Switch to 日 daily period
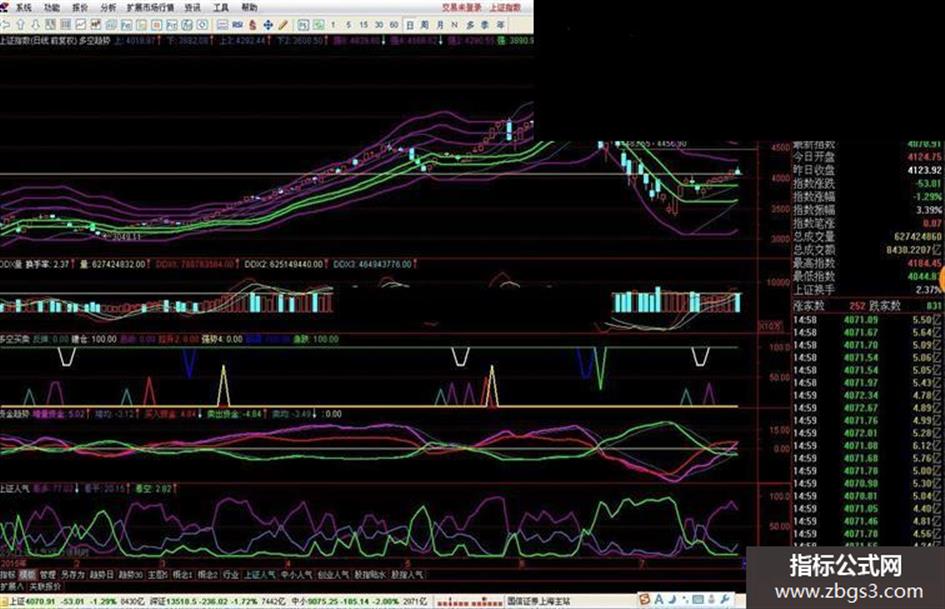 [410, 25]
